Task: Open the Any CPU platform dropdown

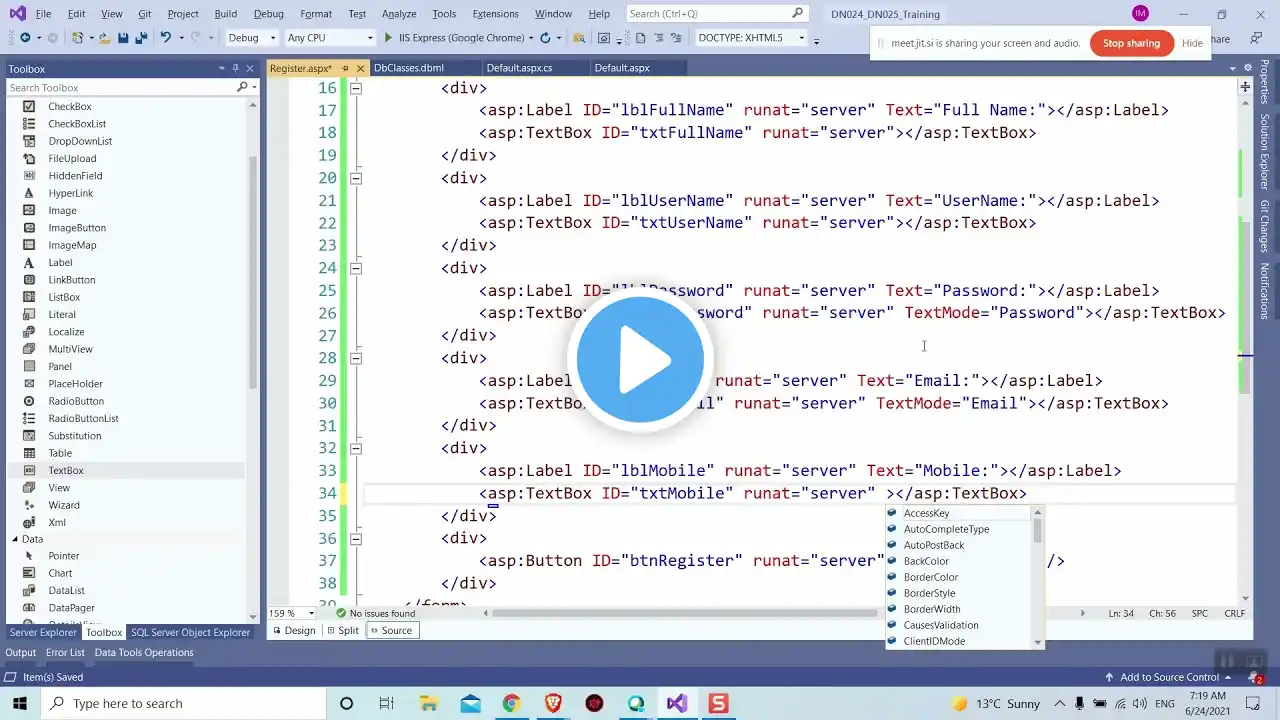Action: pos(328,38)
